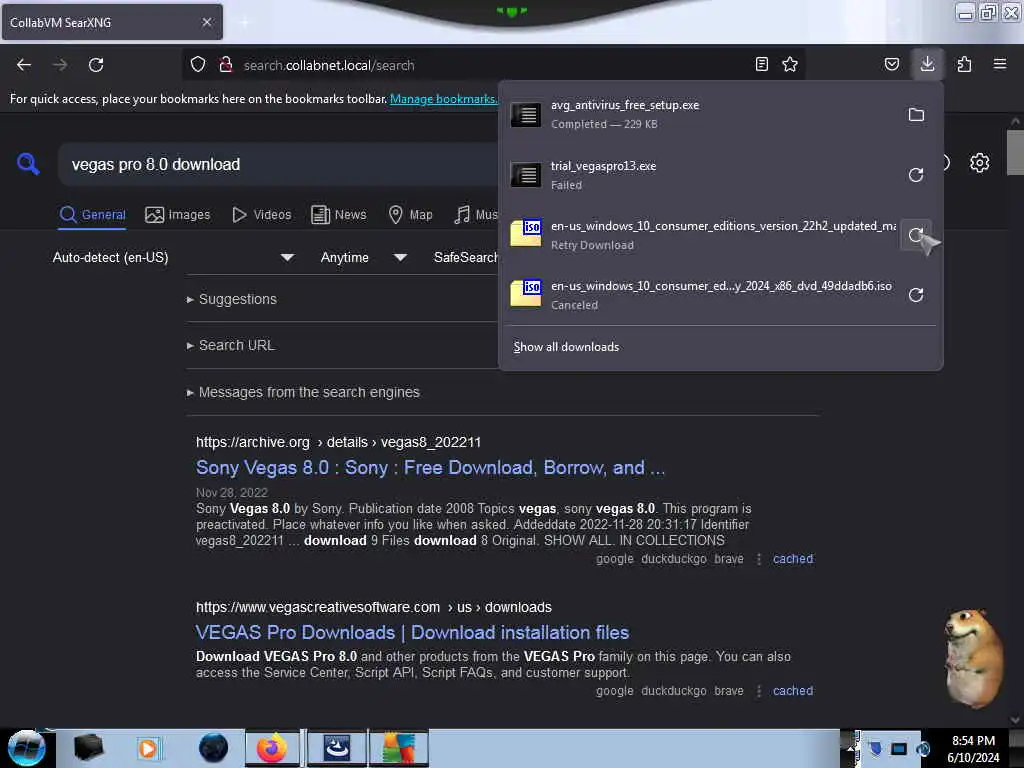The width and height of the screenshot is (1024, 768).
Task: Click the https://archive.org result URL text
Action: point(338,442)
